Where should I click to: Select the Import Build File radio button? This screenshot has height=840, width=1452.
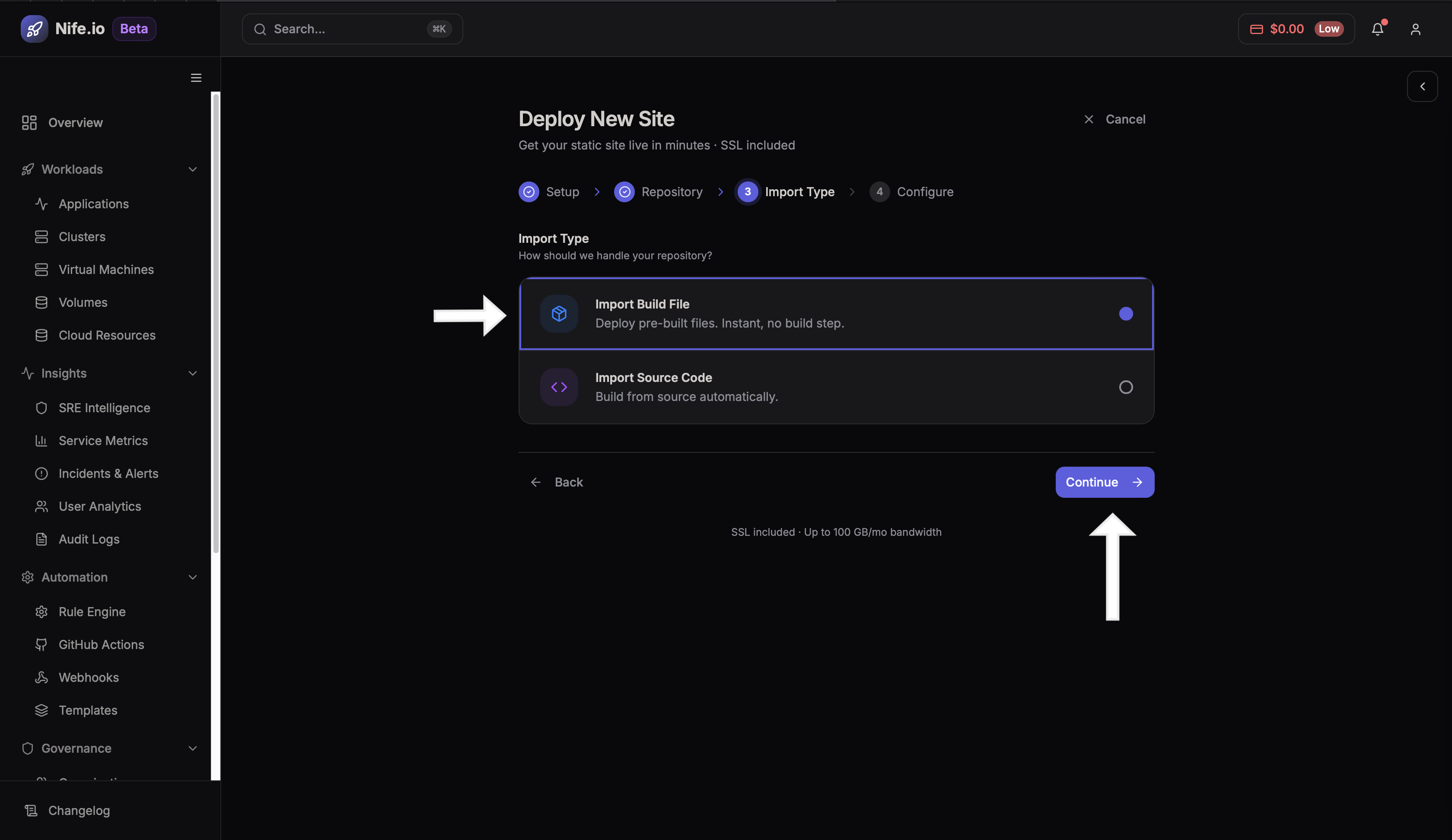coord(1125,313)
